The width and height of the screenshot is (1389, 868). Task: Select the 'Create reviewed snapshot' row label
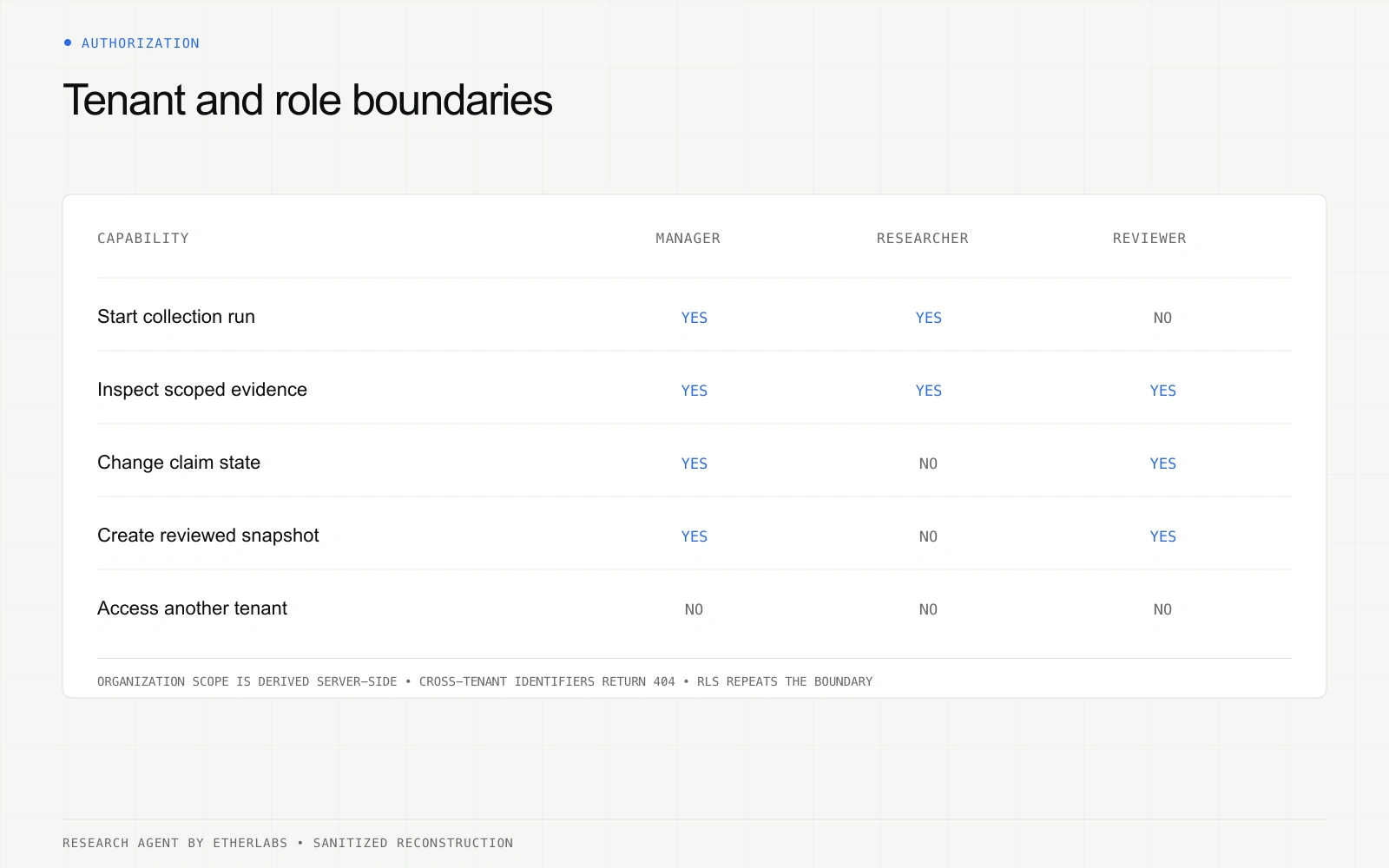click(x=208, y=536)
